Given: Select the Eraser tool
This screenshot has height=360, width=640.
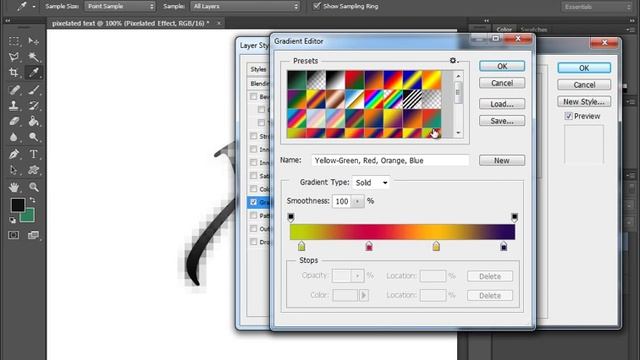Looking at the screenshot, I should click(14, 121).
